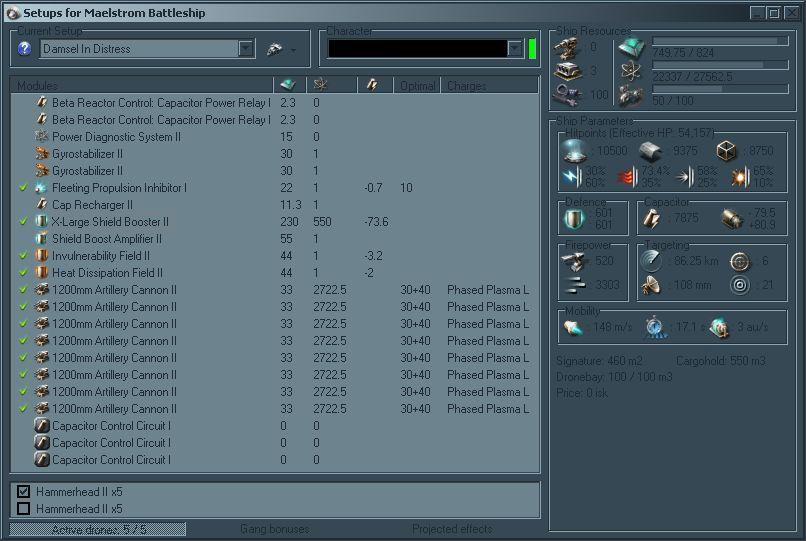The image size is (806, 541).
Task: Click the max velocity thruster icon
Action: pos(574,327)
